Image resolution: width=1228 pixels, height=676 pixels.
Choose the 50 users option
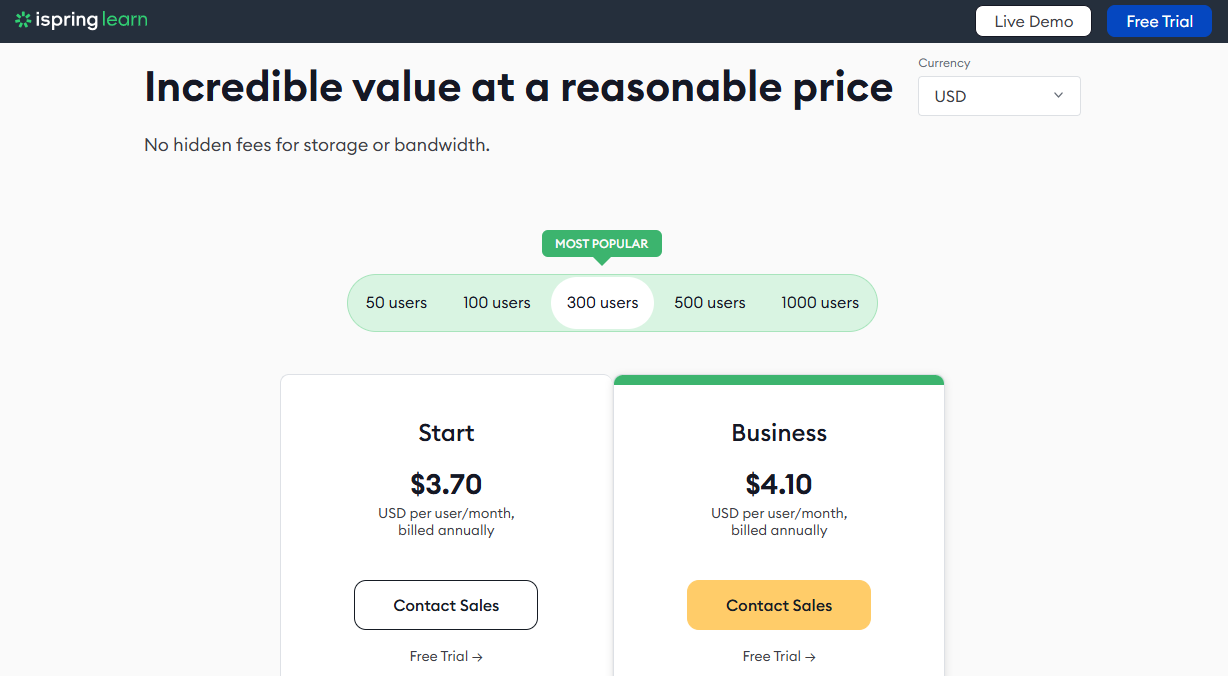(x=396, y=303)
